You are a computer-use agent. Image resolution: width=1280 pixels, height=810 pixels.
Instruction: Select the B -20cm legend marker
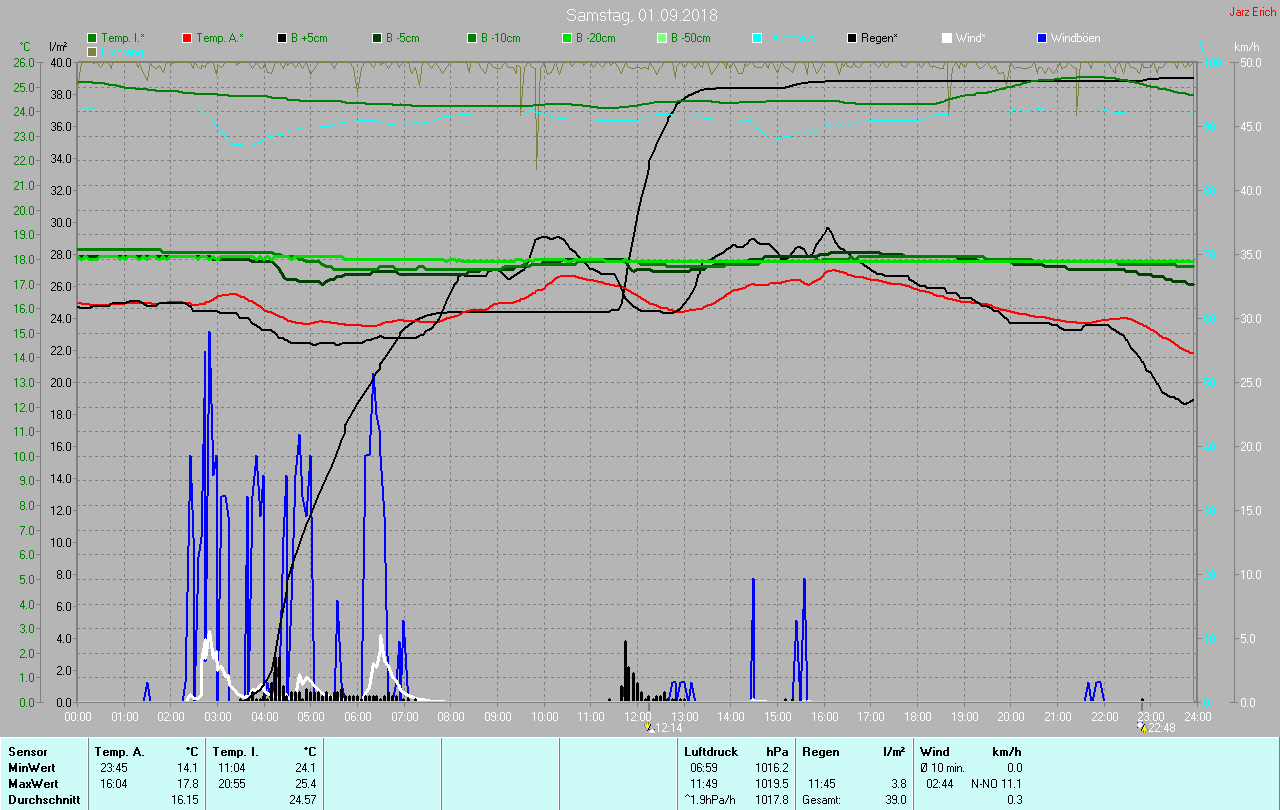567,38
